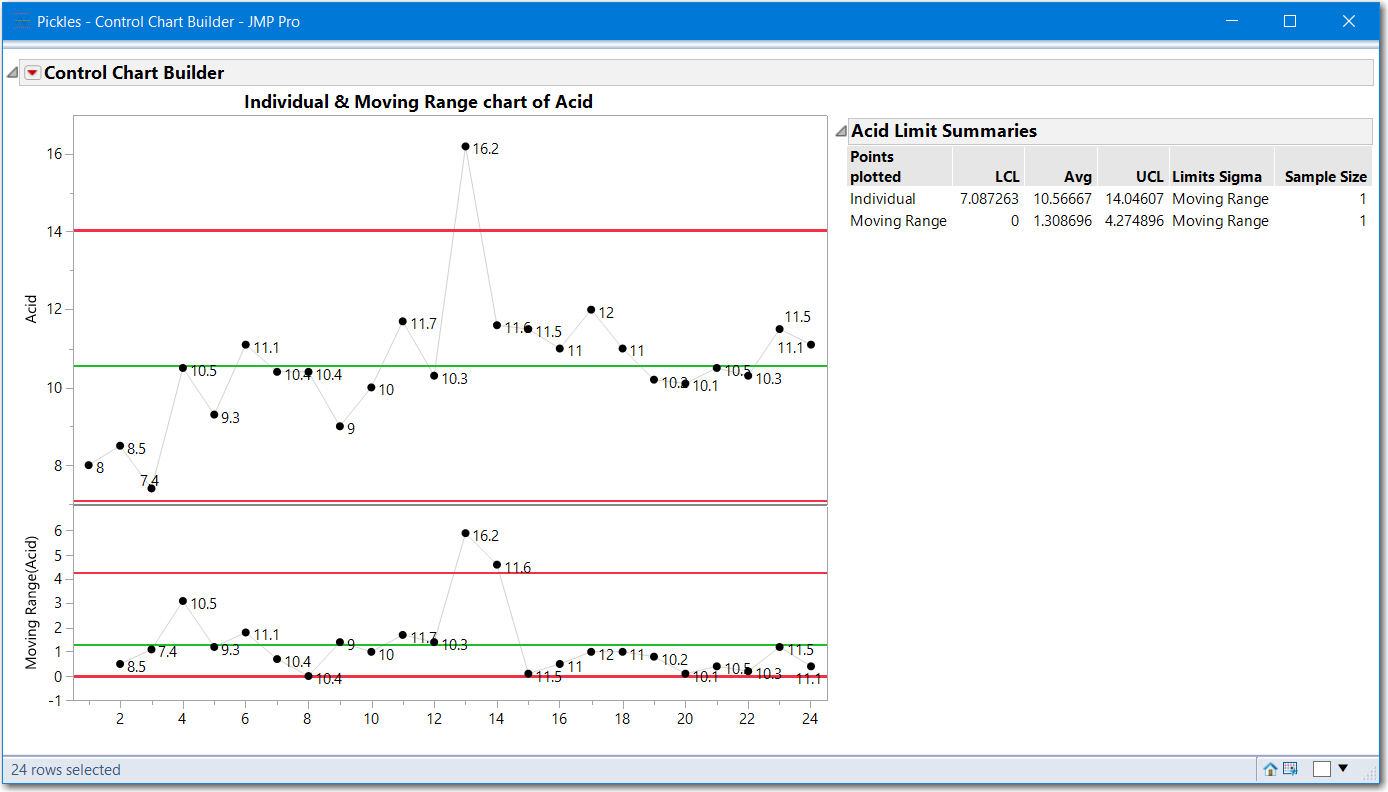
Task: Collapse the Acid Limit Summaries report
Action: [841, 130]
